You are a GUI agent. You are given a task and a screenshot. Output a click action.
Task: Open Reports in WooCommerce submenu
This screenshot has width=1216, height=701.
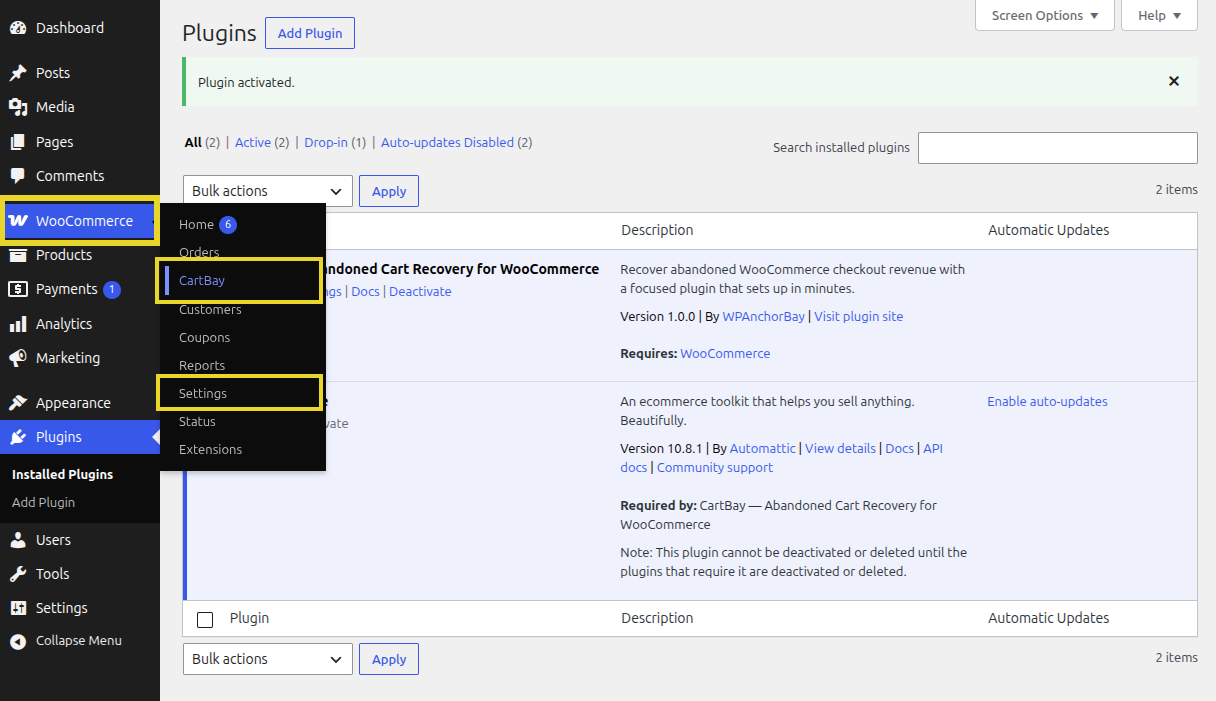point(202,366)
